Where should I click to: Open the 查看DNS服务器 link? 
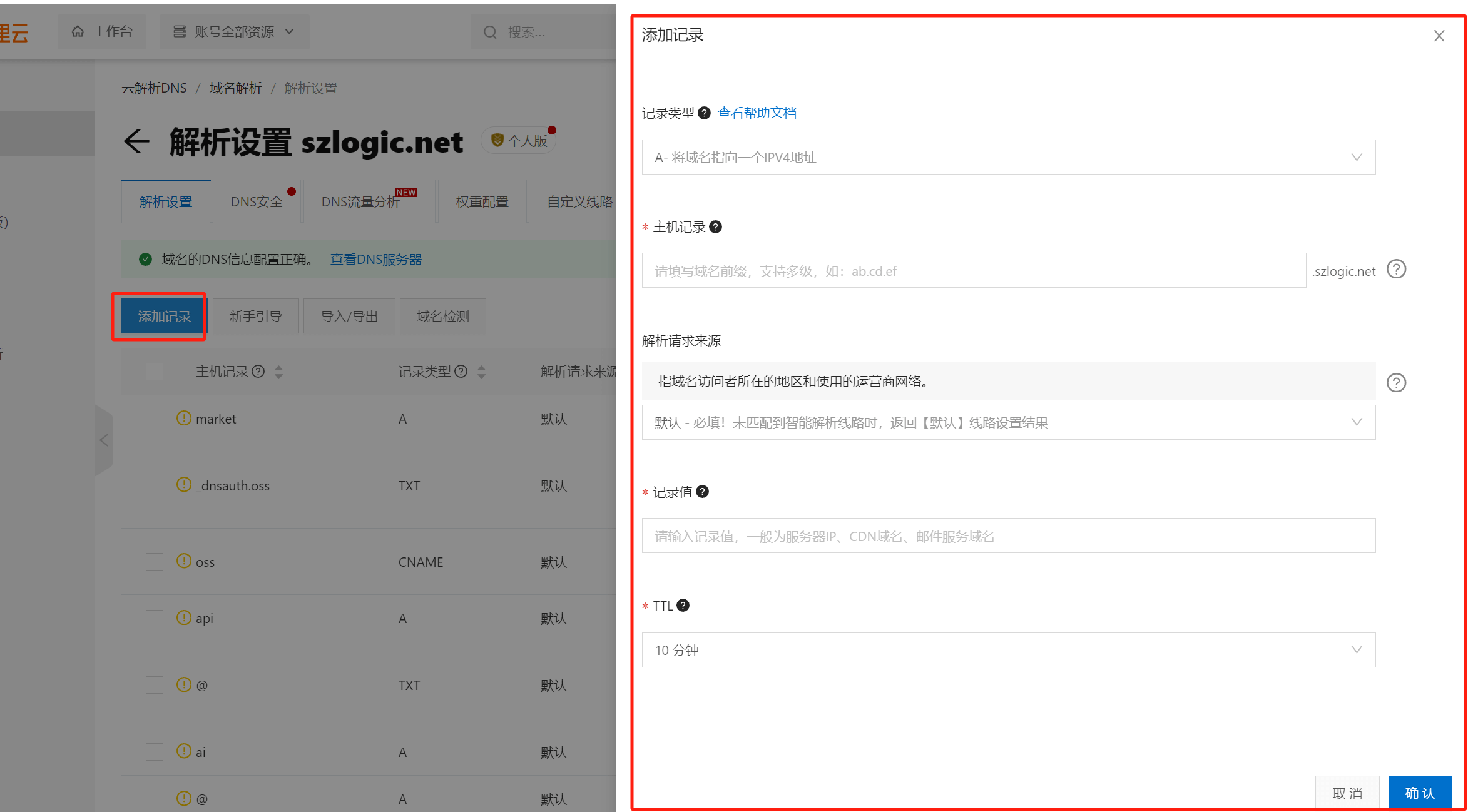375,259
